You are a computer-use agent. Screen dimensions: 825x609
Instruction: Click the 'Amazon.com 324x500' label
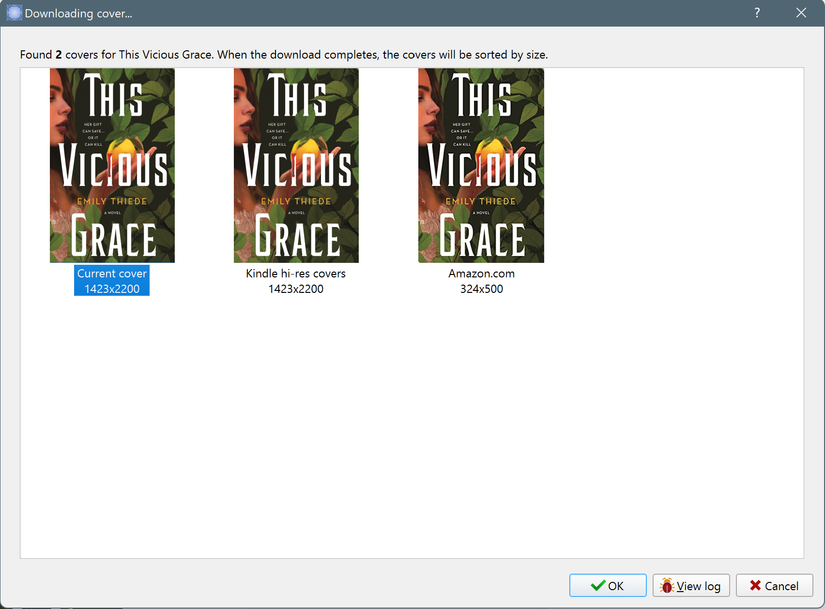tap(481, 281)
